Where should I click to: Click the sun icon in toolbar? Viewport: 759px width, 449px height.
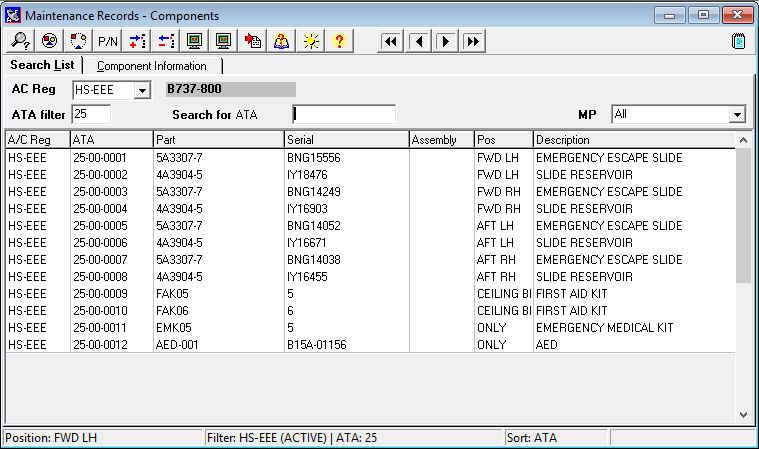point(311,41)
